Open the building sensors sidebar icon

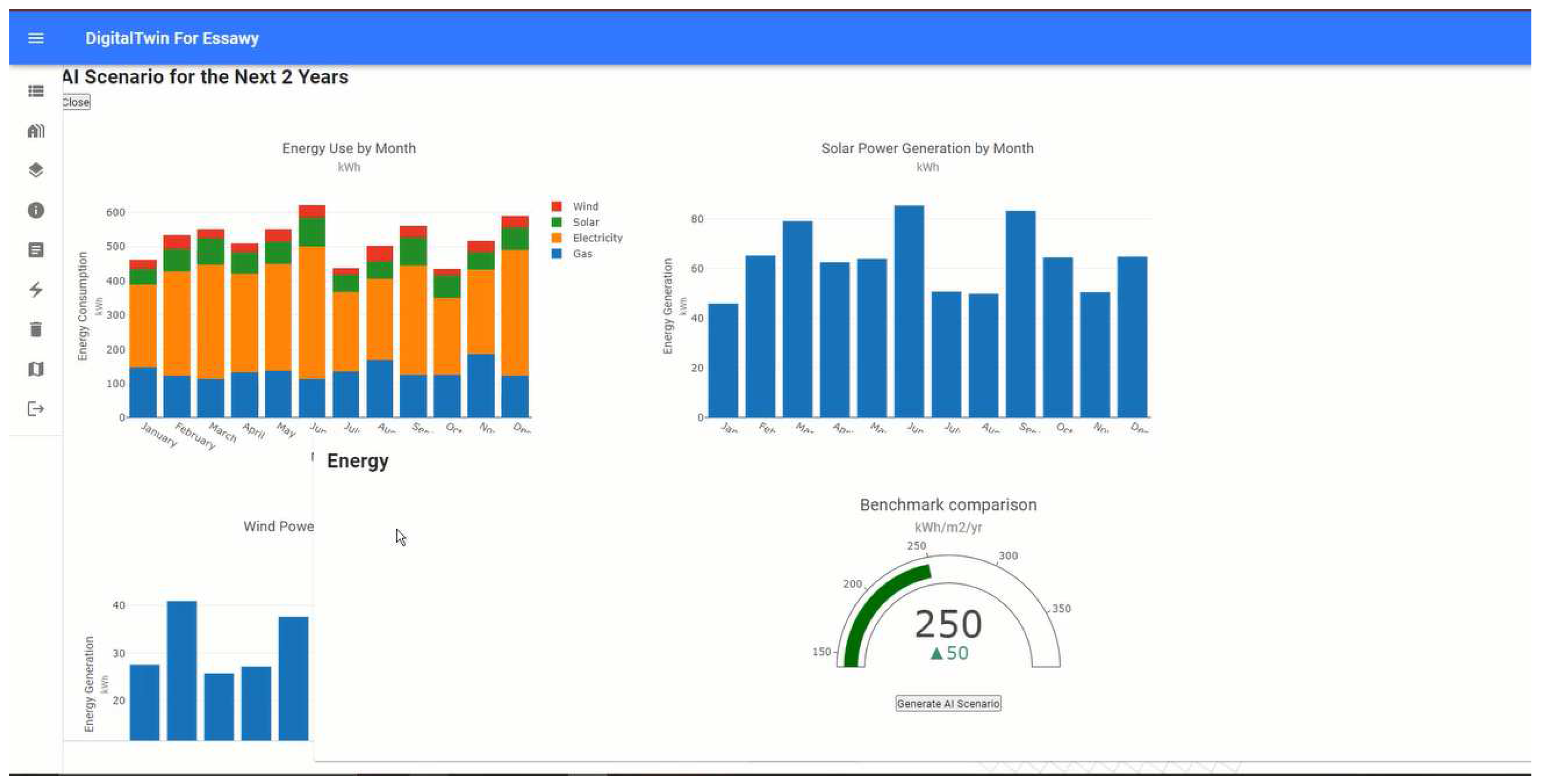pyautogui.click(x=36, y=130)
